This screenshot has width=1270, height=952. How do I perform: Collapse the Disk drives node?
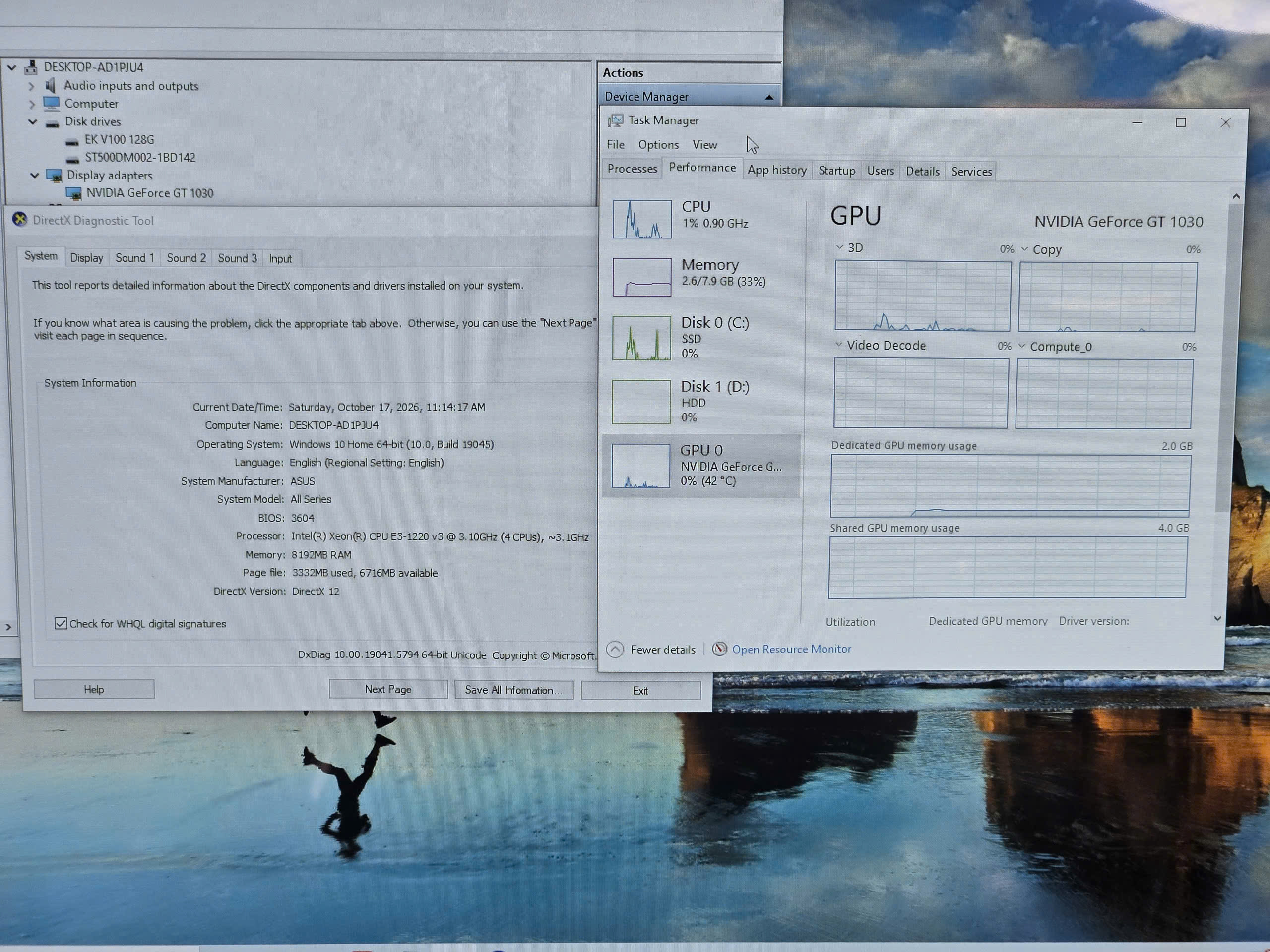point(33,121)
